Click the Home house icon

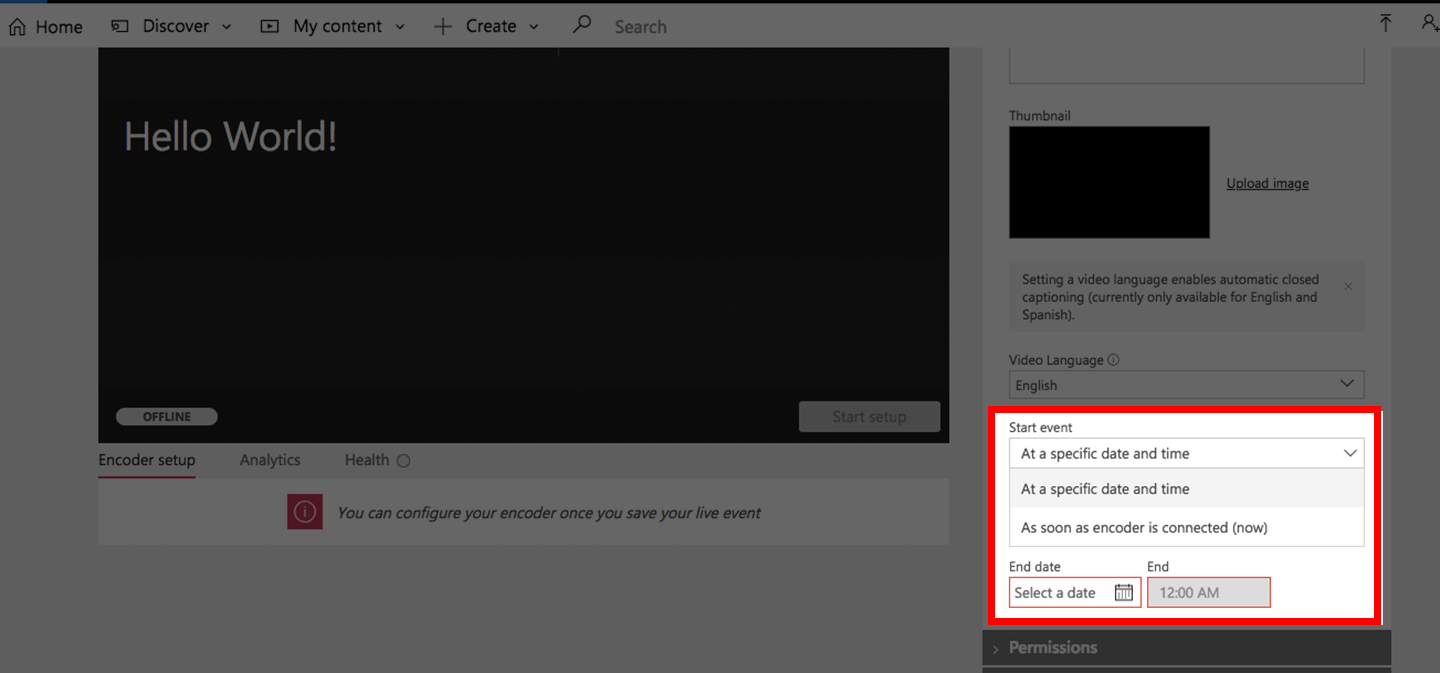(x=17, y=27)
